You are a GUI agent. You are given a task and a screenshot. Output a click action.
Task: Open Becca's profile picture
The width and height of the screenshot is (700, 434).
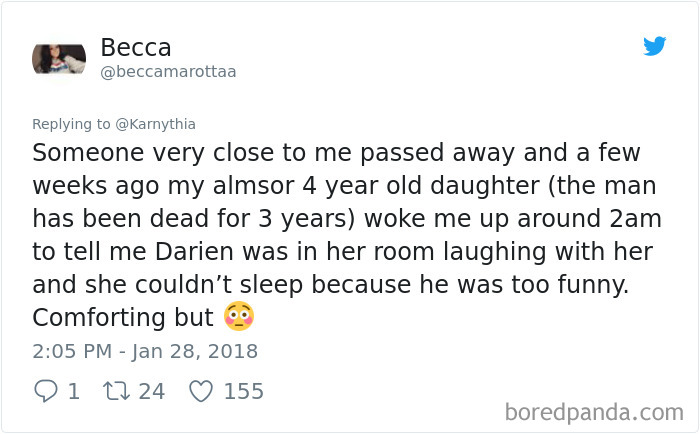tap(59, 58)
